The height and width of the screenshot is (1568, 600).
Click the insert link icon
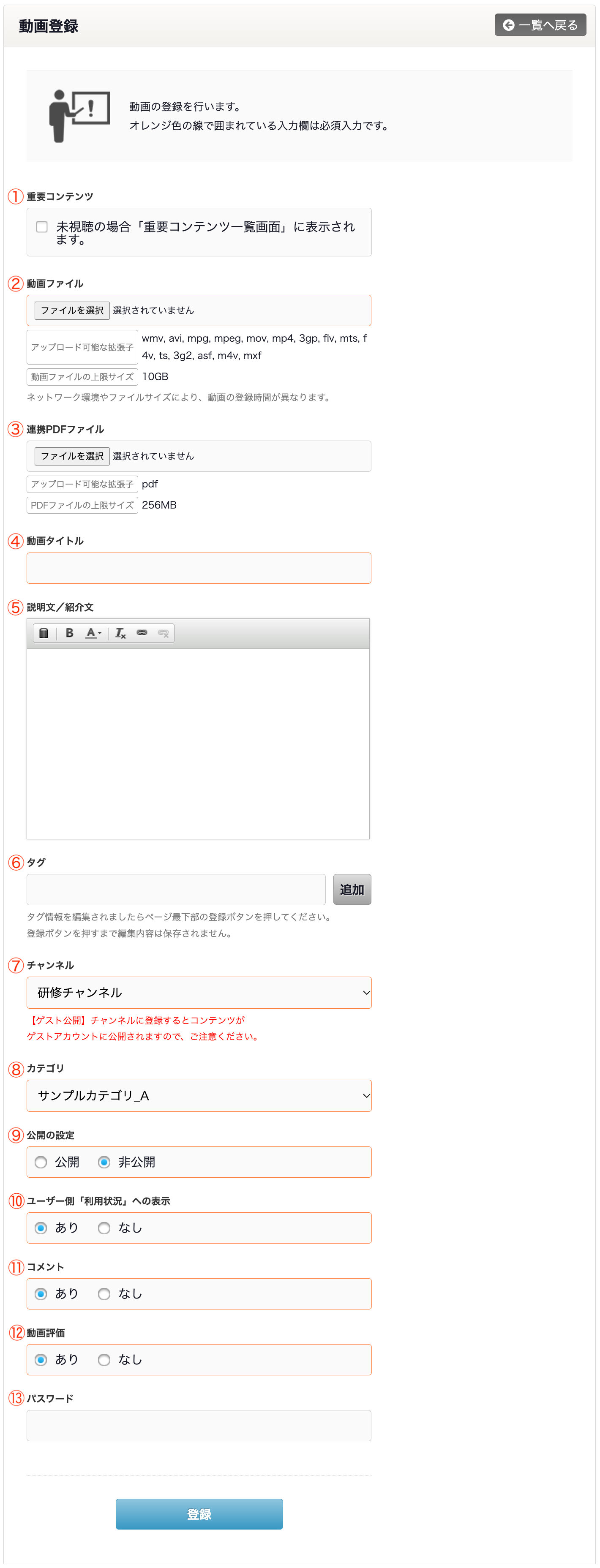pyautogui.click(x=142, y=633)
